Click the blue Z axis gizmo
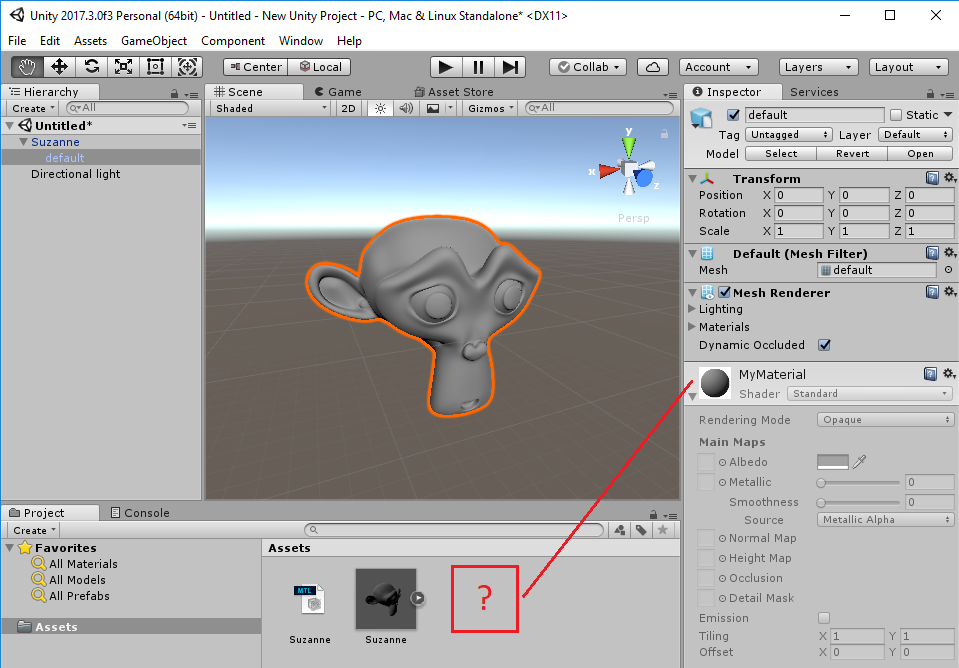Screen dimensions: 959x668 pyautogui.click(x=644, y=178)
